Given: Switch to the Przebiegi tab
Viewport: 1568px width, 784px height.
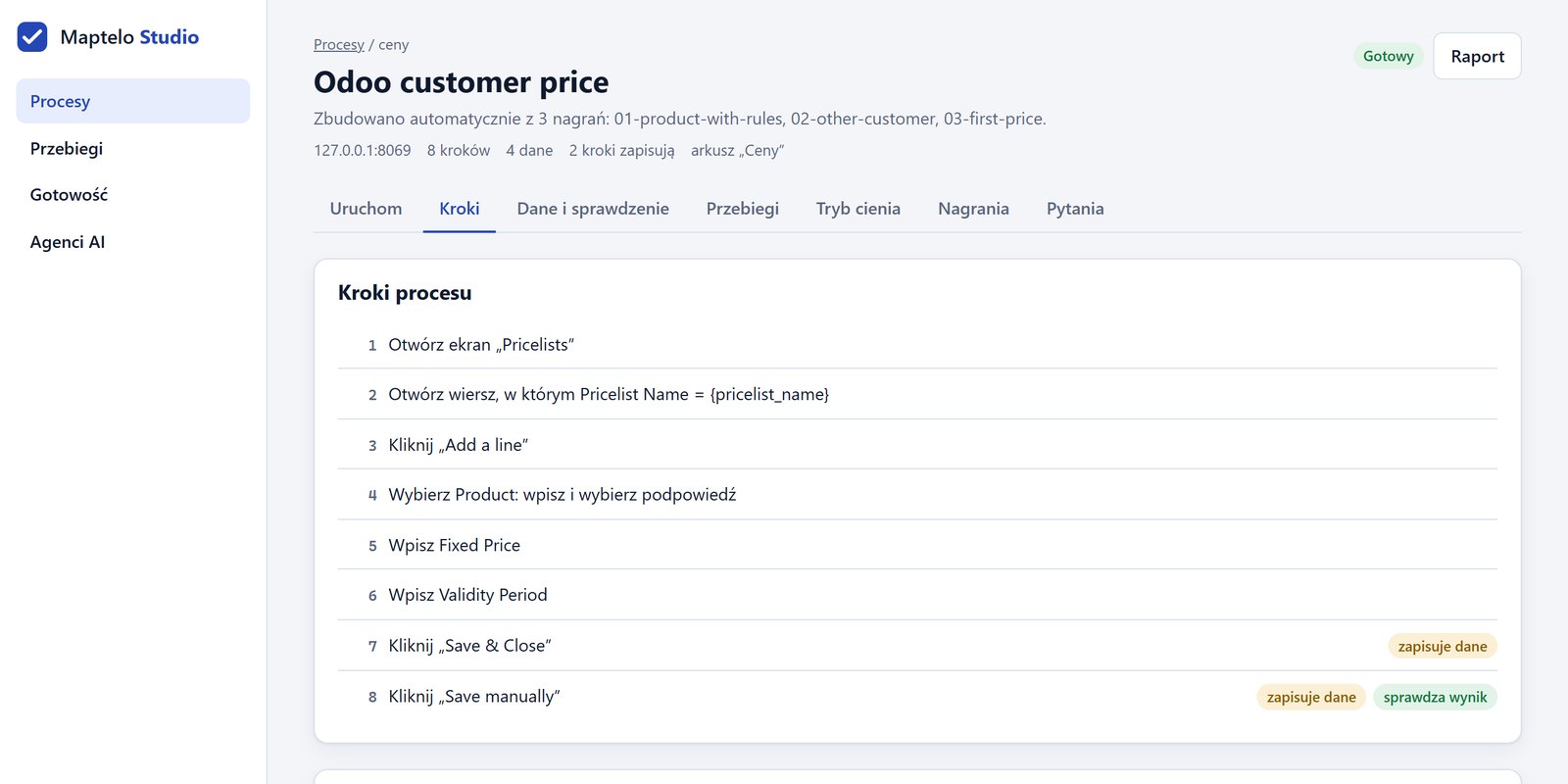Looking at the screenshot, I should (x=743, y=209).
